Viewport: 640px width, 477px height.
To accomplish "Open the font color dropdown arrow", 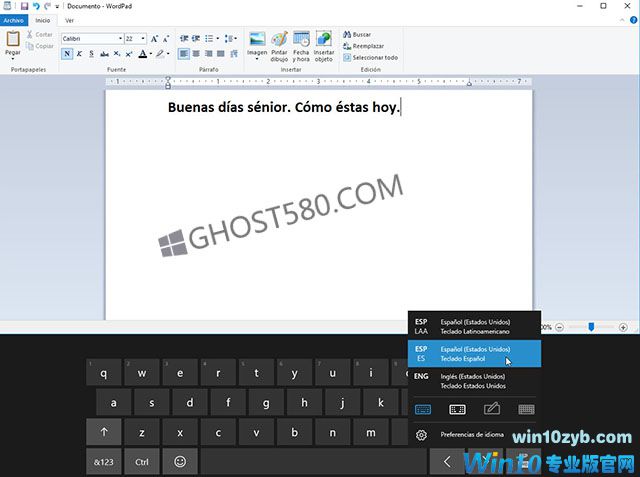I will click(x=151, y=53).
